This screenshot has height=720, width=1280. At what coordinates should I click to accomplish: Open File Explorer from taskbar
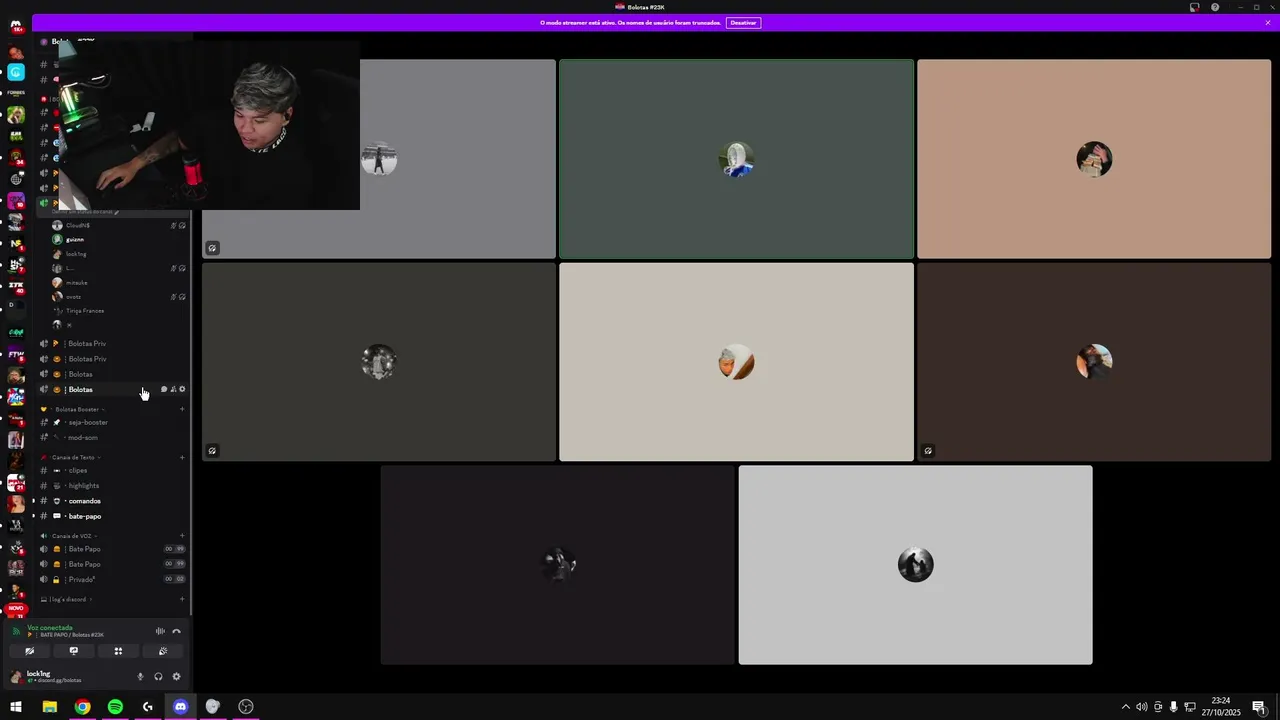point(49,707)
